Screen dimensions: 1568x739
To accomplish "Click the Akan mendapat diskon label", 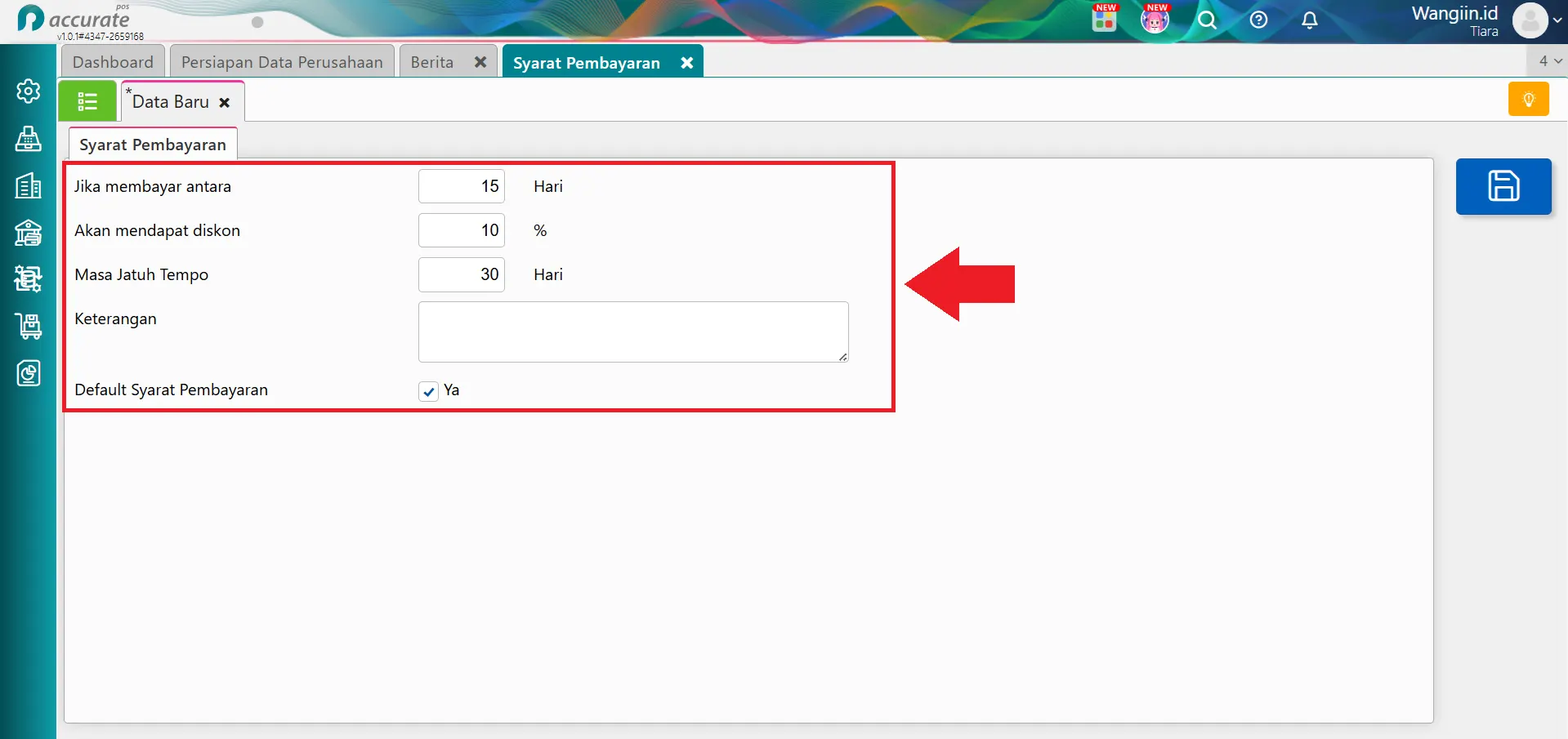I will [157, 230].
